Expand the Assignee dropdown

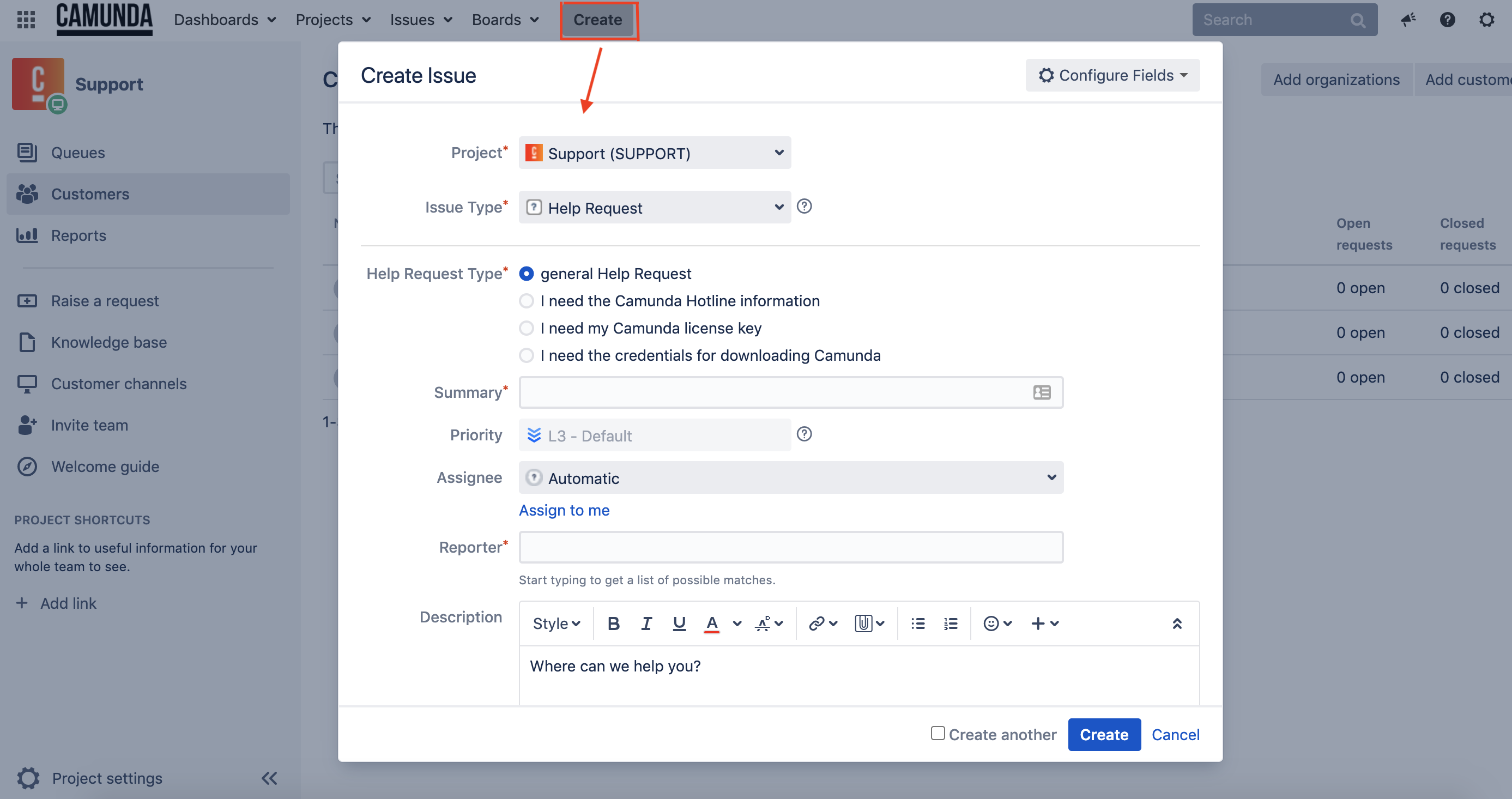(x=1051, y=478)
